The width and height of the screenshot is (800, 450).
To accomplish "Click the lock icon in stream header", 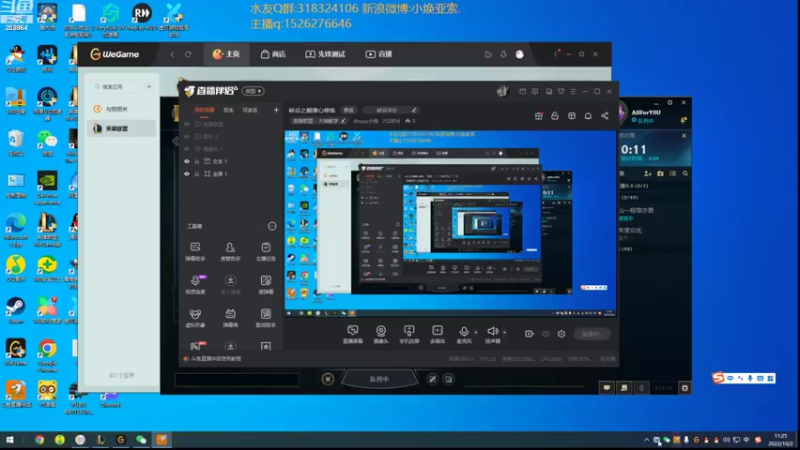I will point(555,116).
